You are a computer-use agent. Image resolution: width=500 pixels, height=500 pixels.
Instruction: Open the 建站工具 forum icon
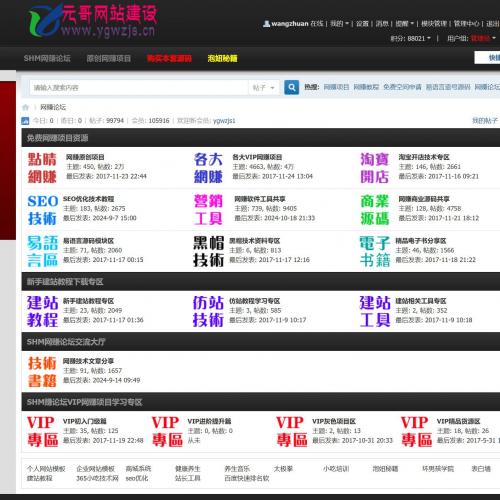[x=375, y=311]
